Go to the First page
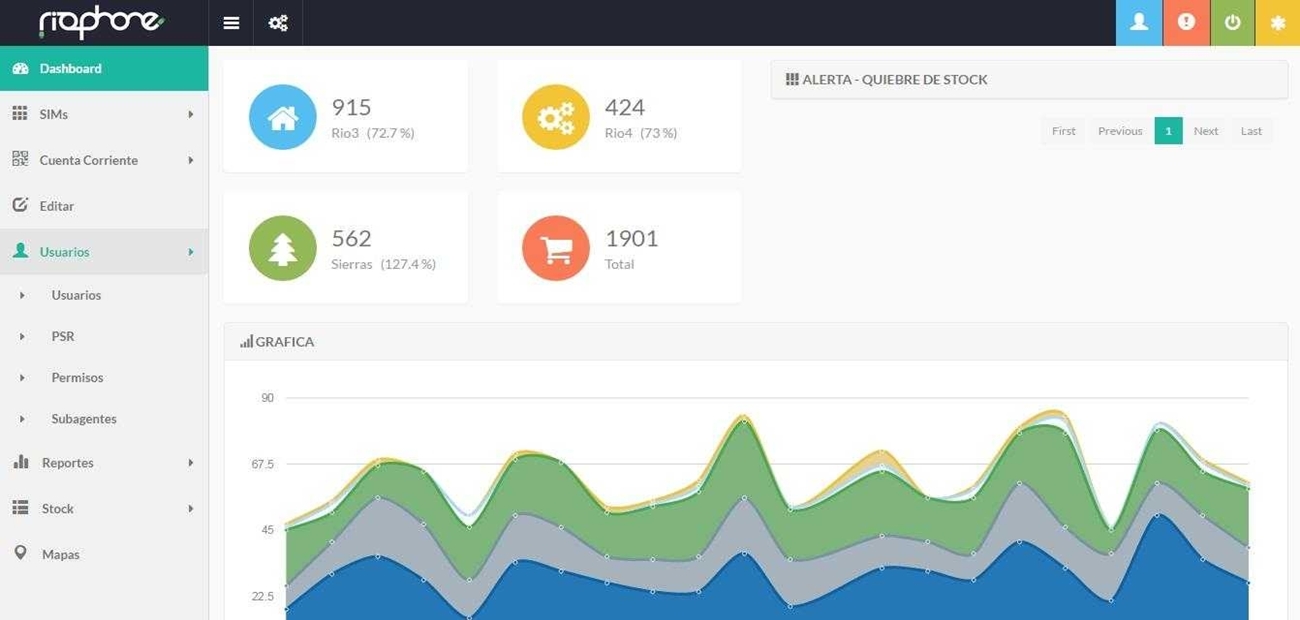Viewport: 1300px width, 620px height. pyautogui.click(x=1064, y=131)
